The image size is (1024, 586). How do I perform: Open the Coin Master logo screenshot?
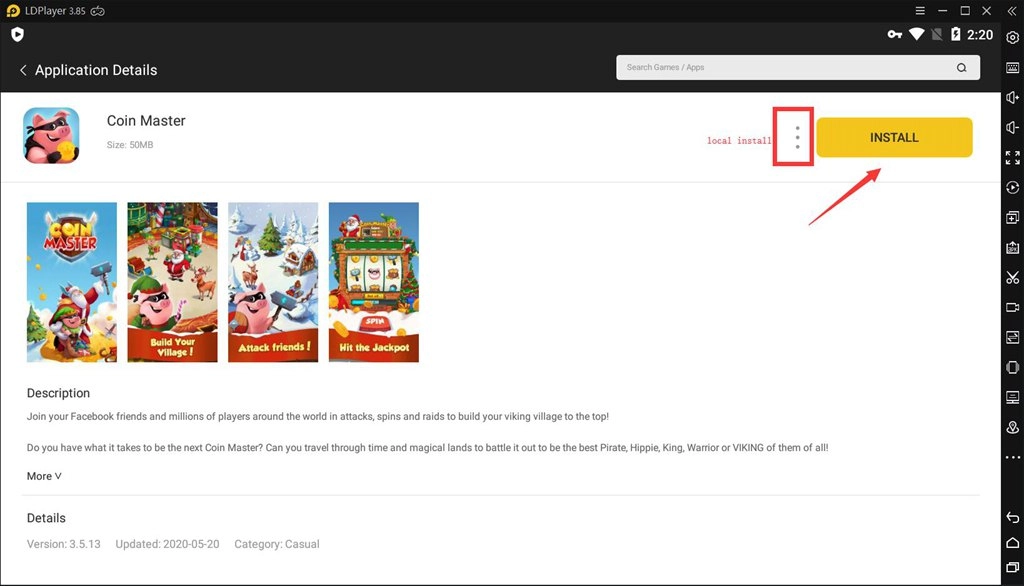click(x=72, y=282)
